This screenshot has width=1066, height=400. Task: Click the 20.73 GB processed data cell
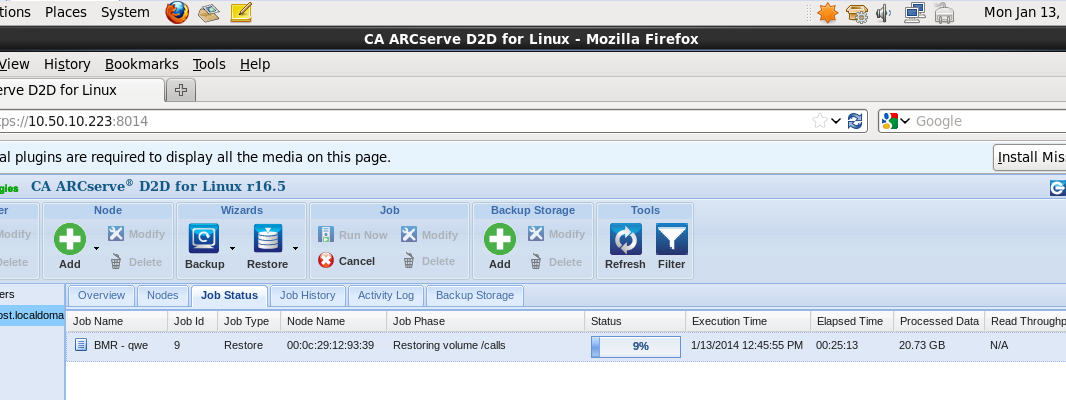pos(922,346)
